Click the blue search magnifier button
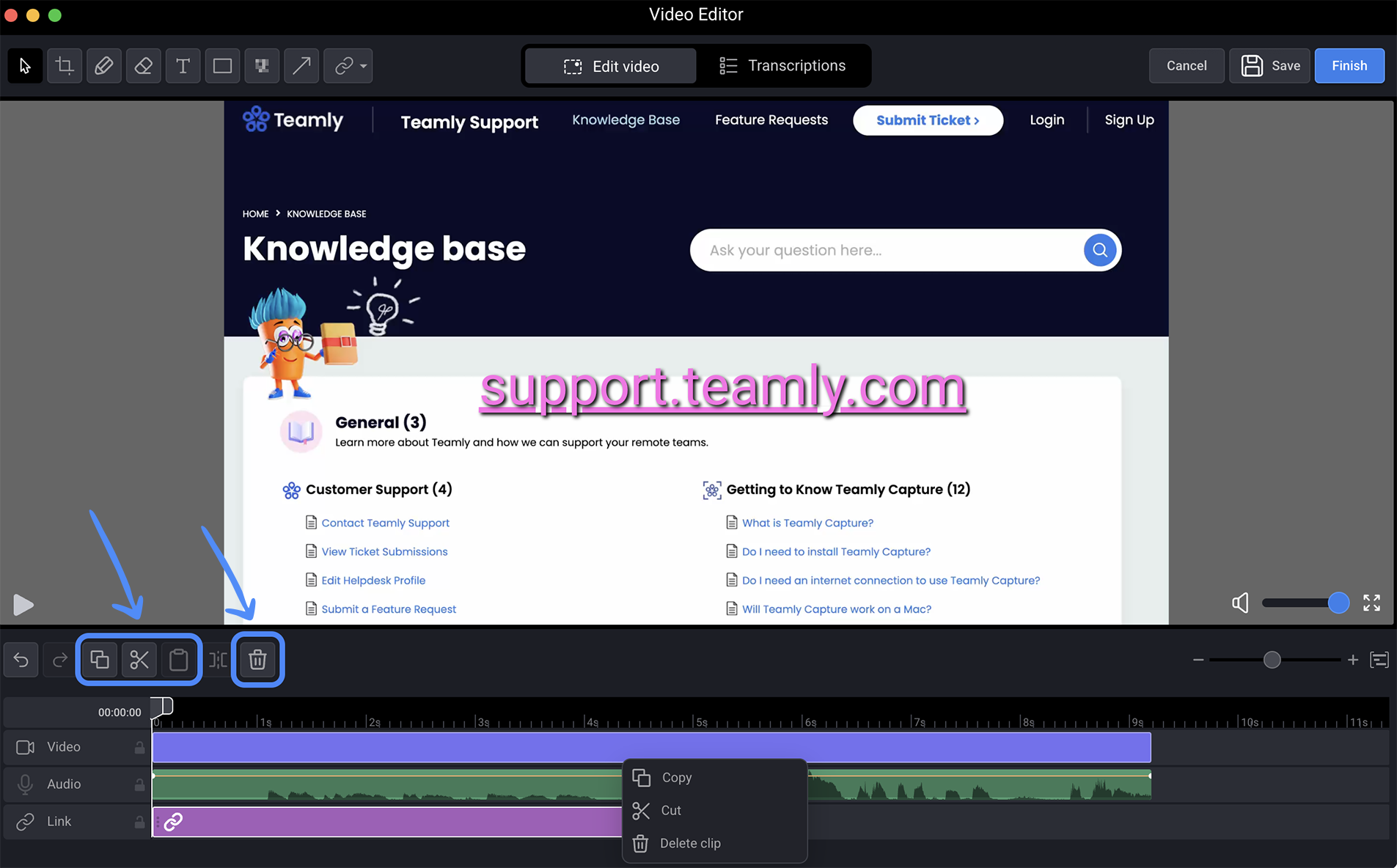Viewport: 1397px width, 868px height. (x=1100, y=250)
